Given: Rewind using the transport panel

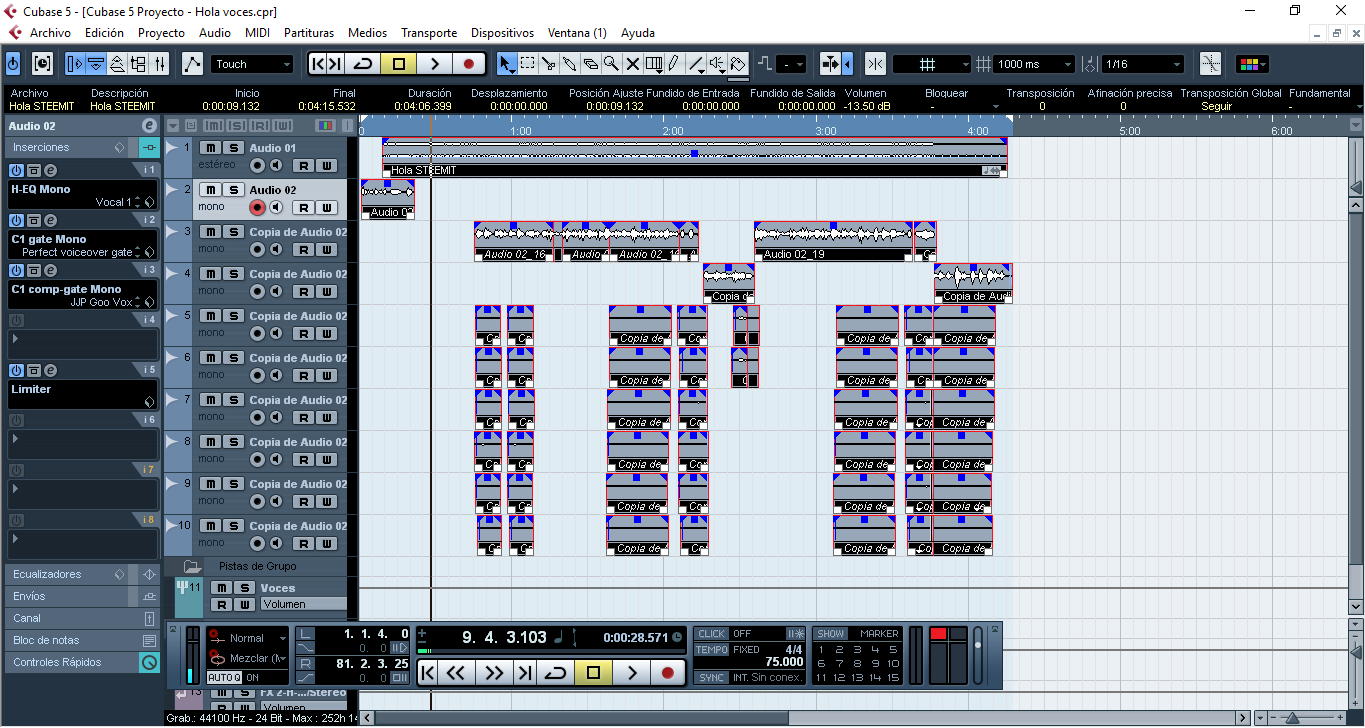Looking at the screenshot, I should coord(456,673).
